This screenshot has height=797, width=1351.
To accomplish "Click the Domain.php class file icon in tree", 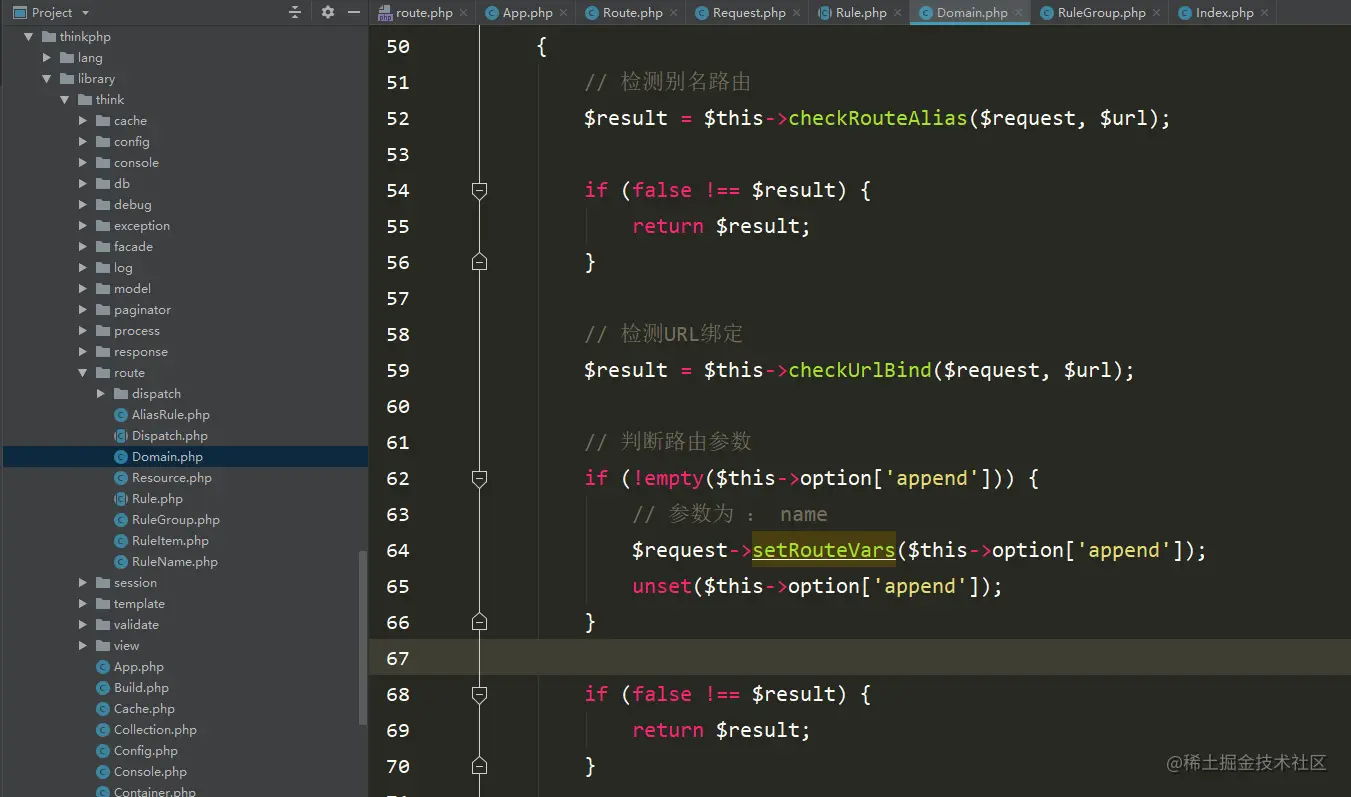I will [x=122, y=457].
